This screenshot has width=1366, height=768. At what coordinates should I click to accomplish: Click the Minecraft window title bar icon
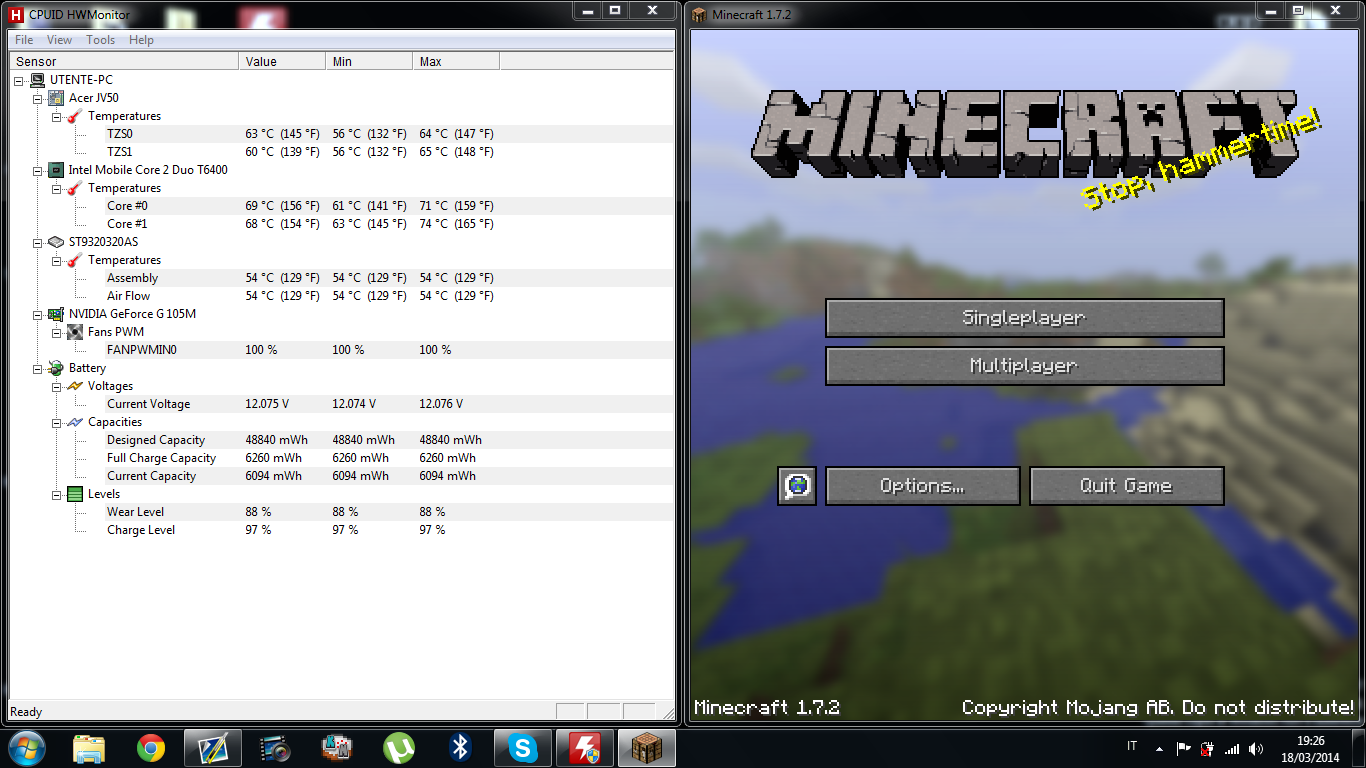click(x=699, y=15)
